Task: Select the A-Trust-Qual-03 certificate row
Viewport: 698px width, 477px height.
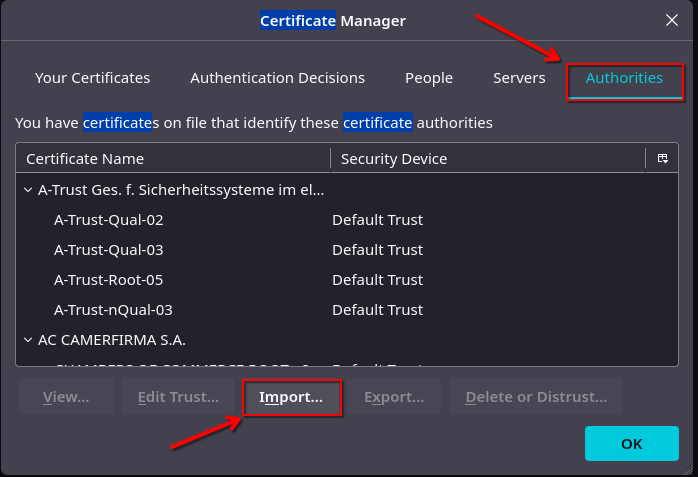Action: (108, 249)
